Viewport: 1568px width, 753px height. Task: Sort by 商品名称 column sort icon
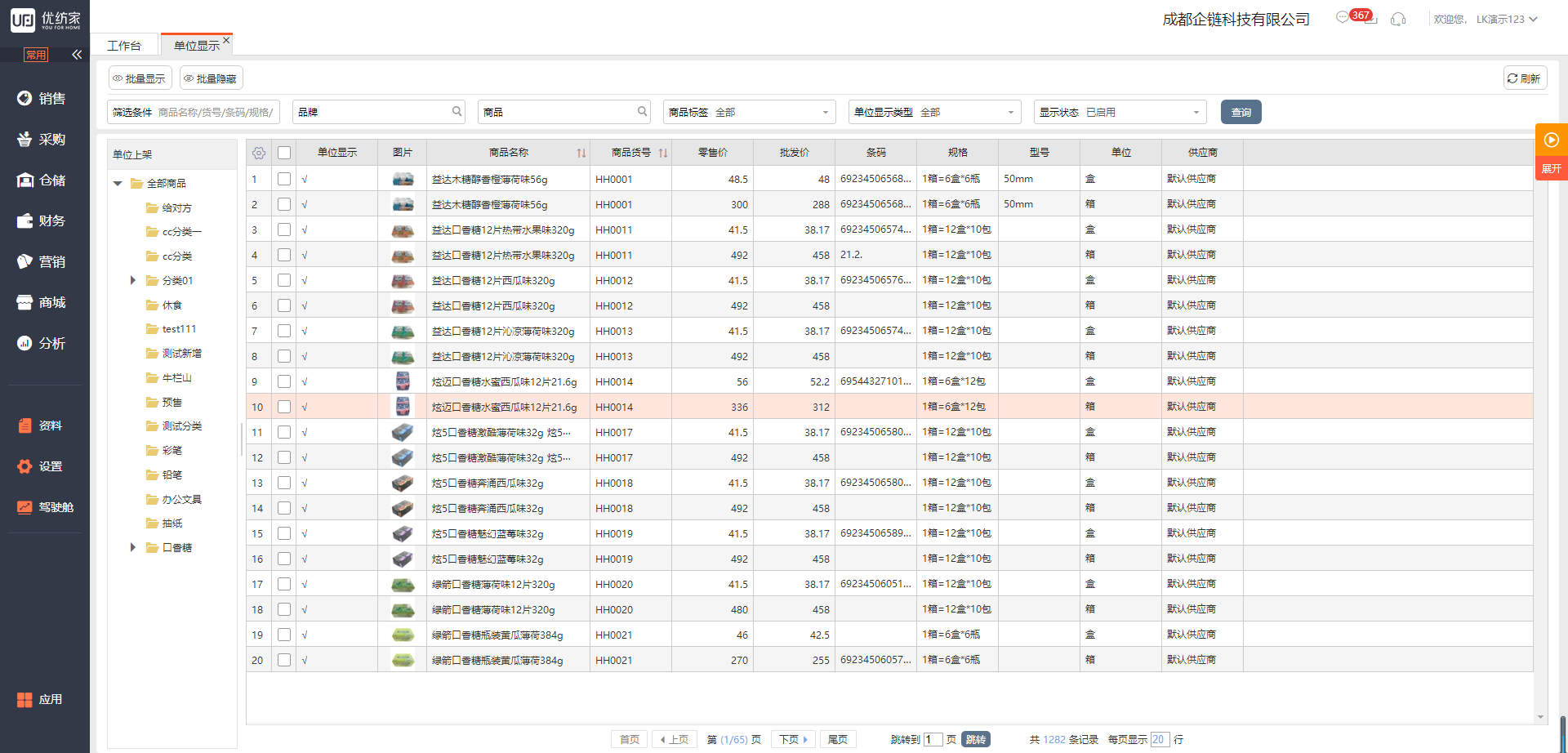(x=581, y=153)
